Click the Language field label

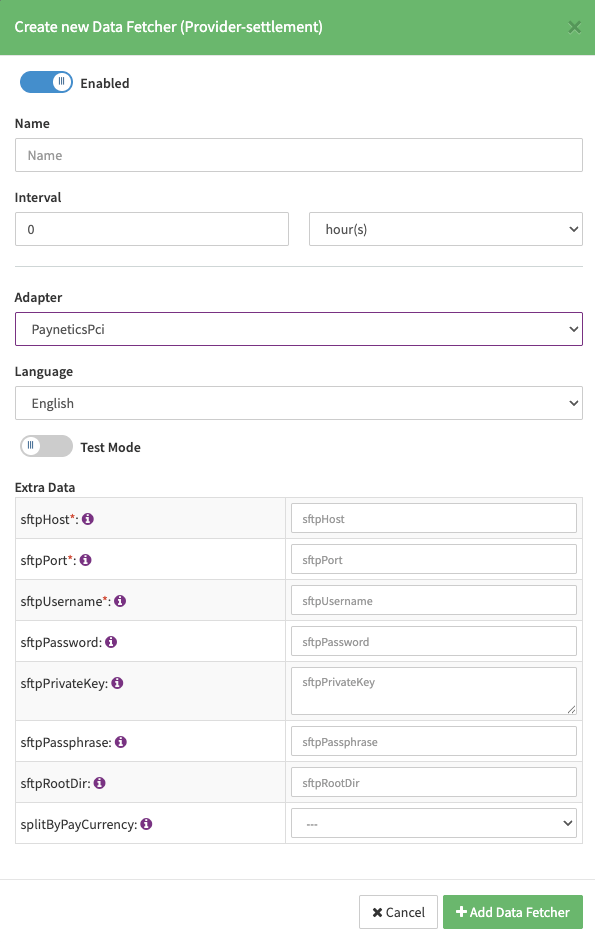[44, 371]
